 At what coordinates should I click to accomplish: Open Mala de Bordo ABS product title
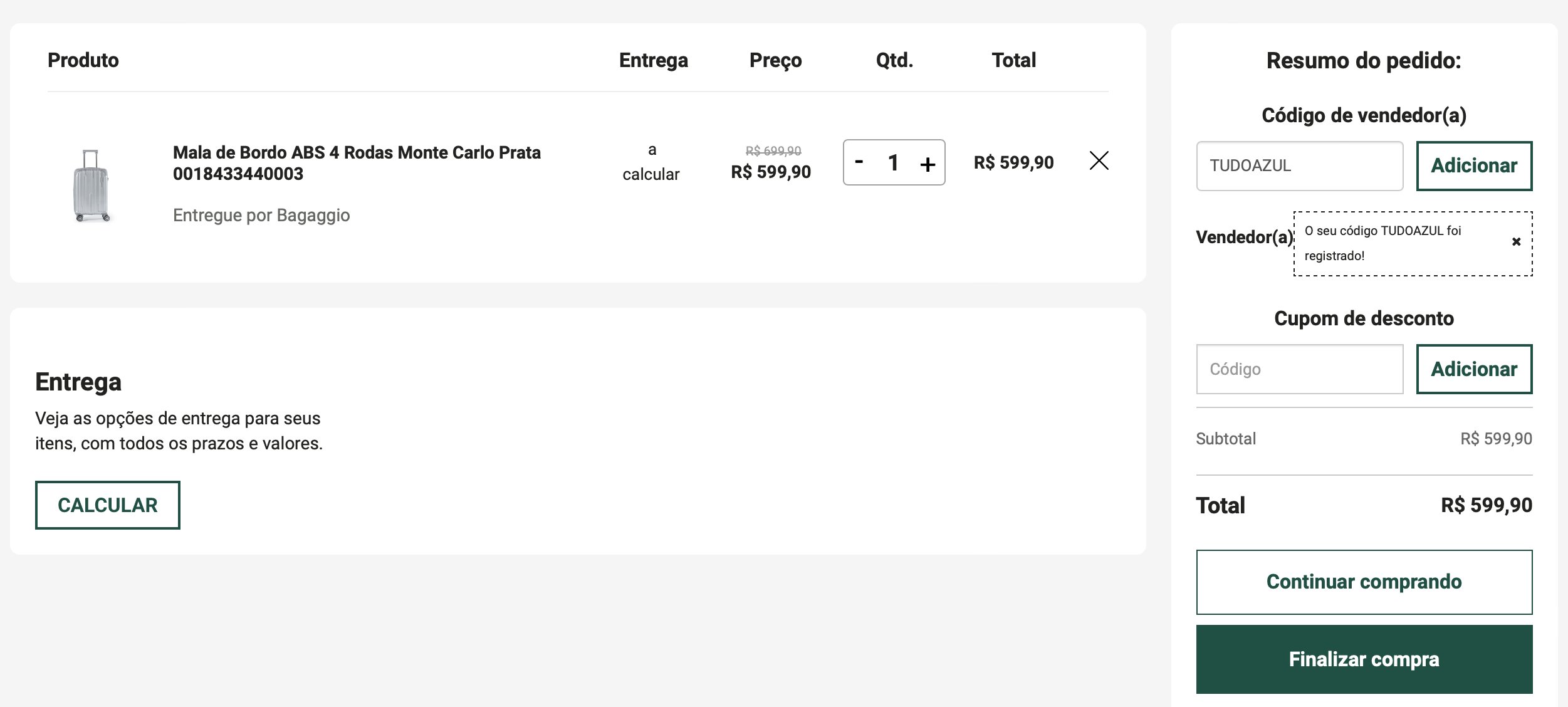tap(357, 163)
